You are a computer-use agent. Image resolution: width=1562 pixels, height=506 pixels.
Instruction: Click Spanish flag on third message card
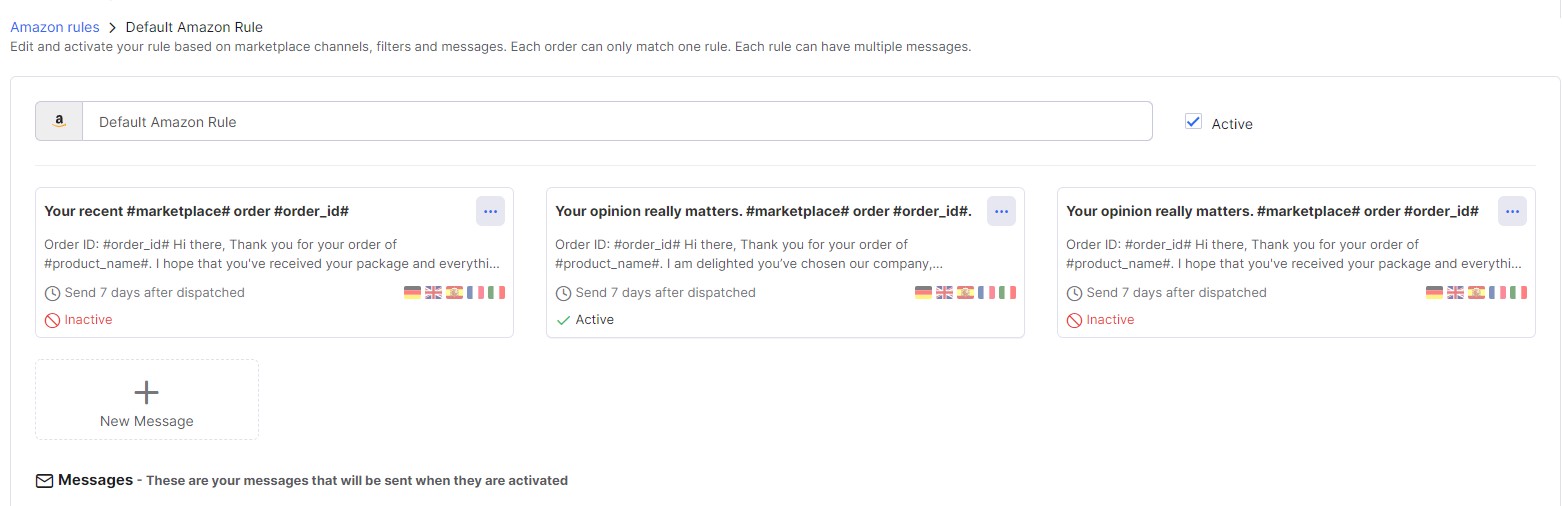tap(1476, 293)
